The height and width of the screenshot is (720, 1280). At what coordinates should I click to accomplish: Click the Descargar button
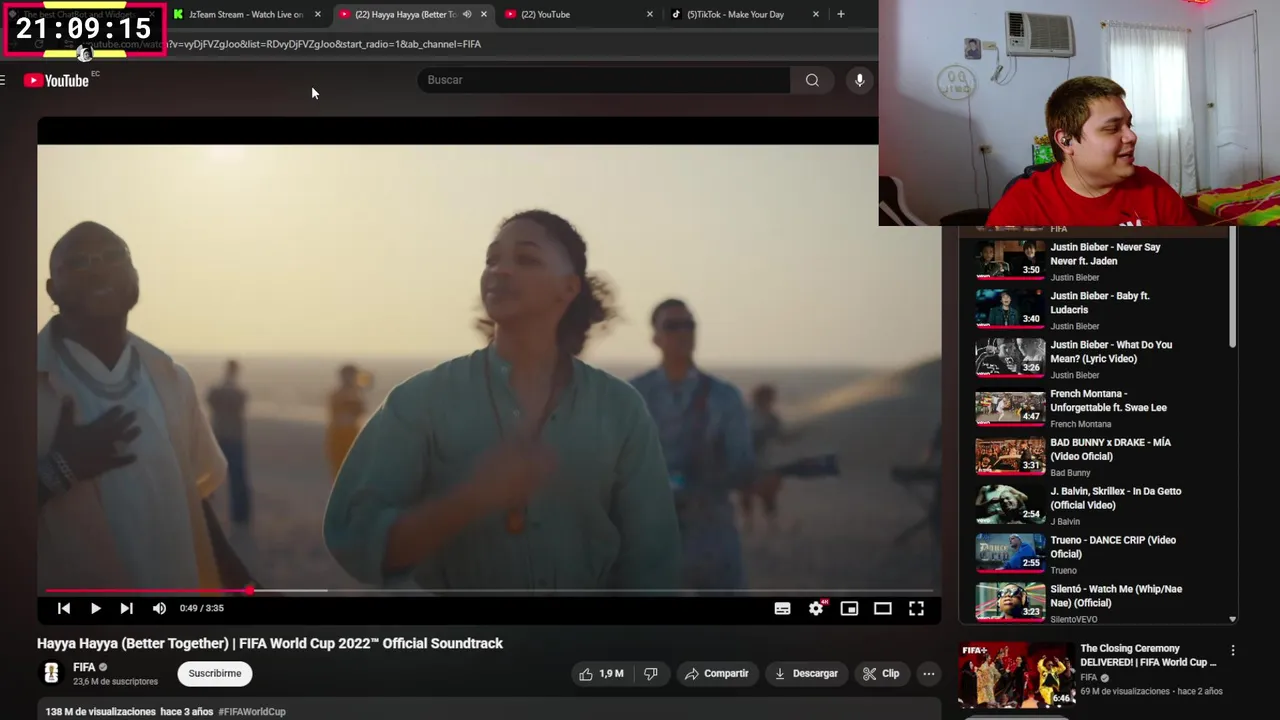tap(806, 674)
